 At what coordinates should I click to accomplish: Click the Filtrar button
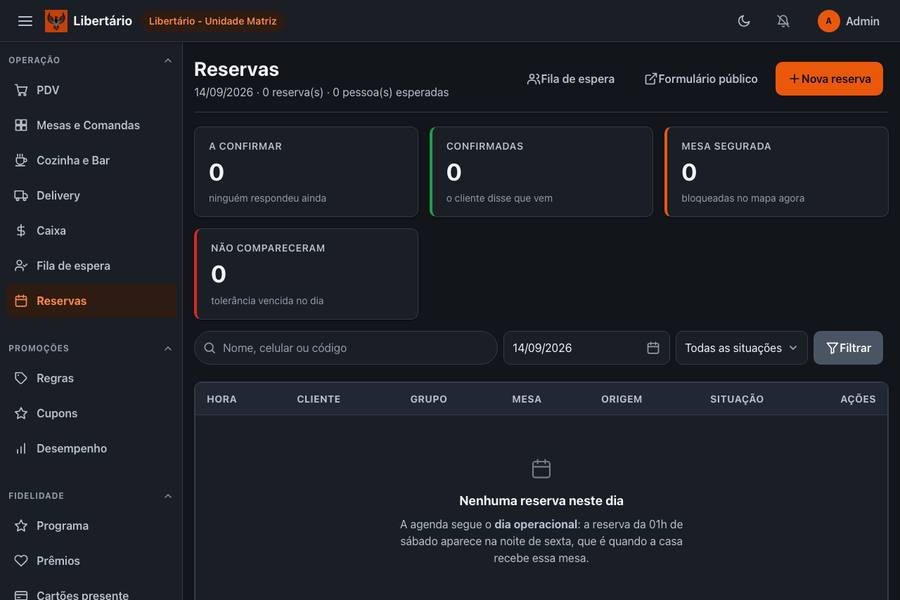coord(848,348)
